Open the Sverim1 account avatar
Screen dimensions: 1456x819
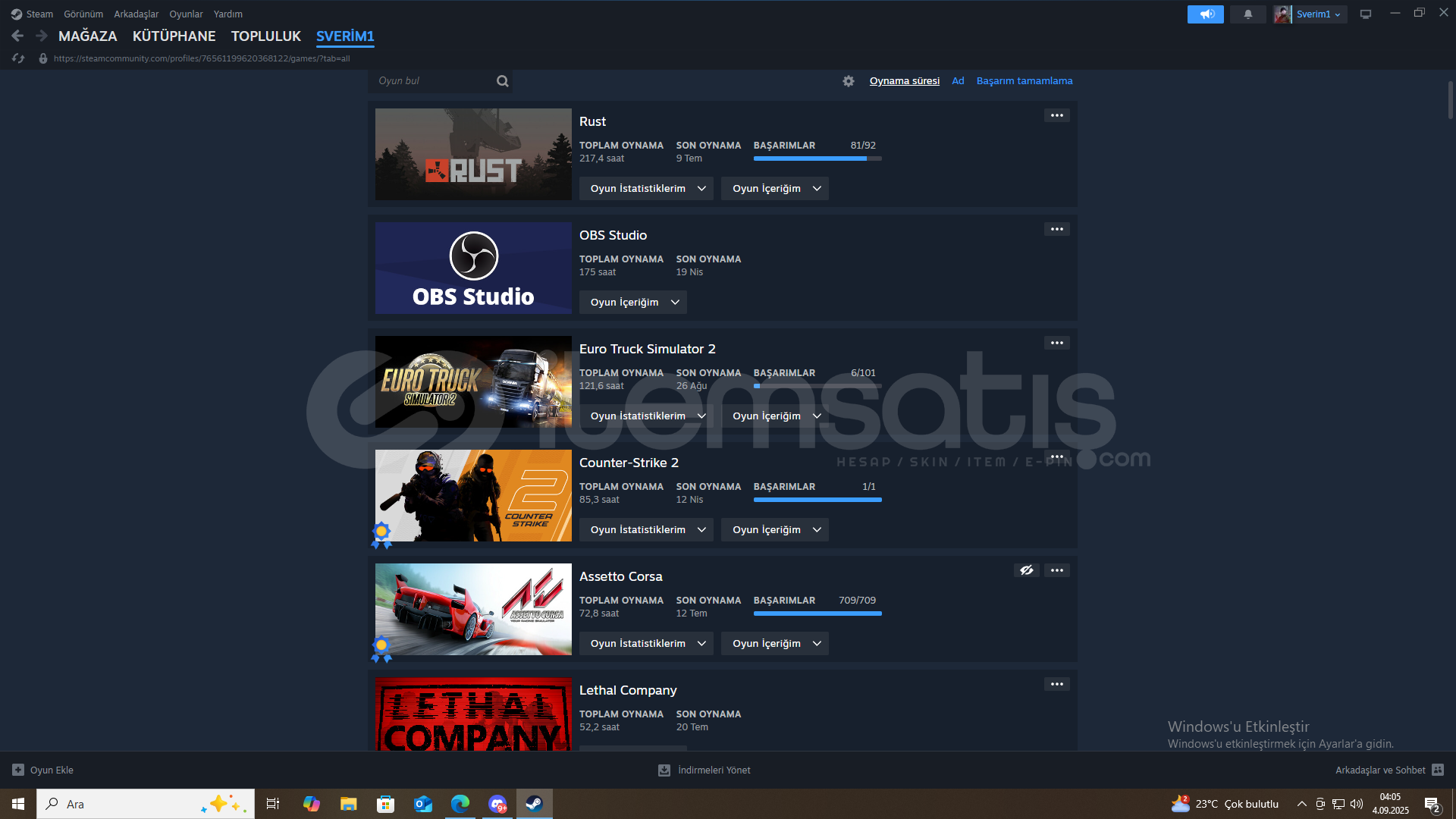(x=1282, y=14)
